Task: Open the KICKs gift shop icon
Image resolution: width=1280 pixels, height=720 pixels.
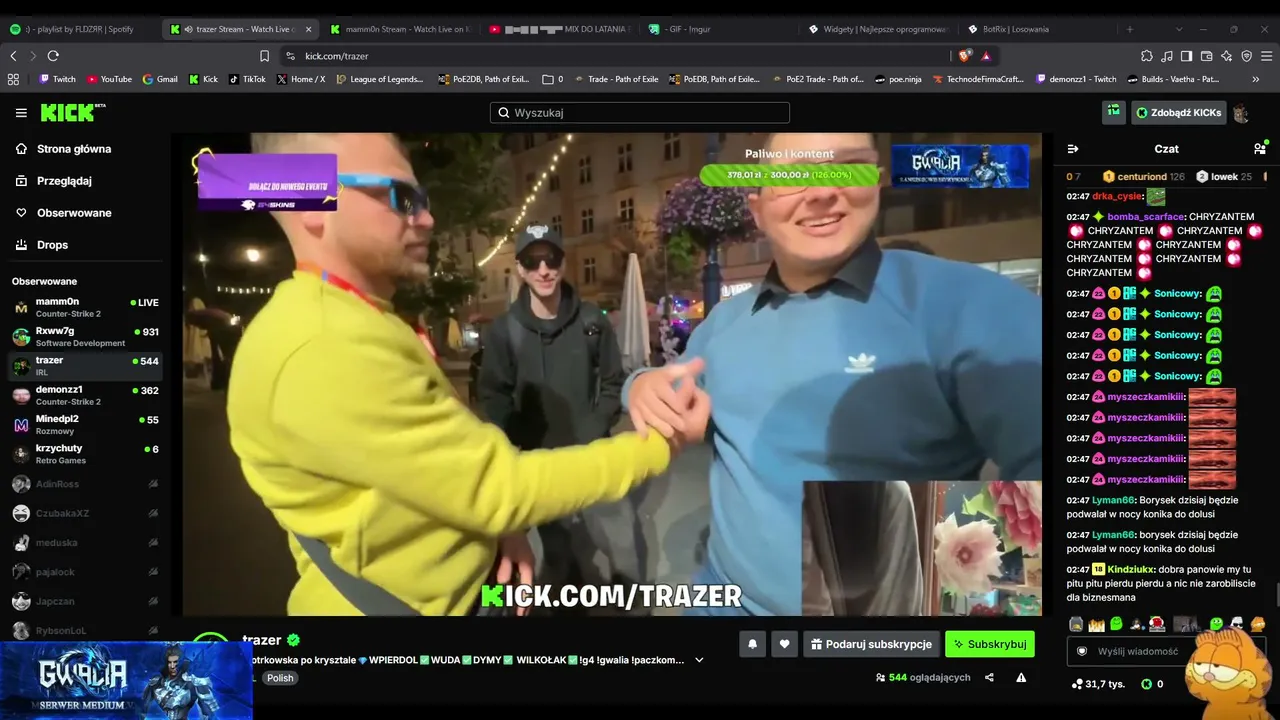Action: (1113, 113)
